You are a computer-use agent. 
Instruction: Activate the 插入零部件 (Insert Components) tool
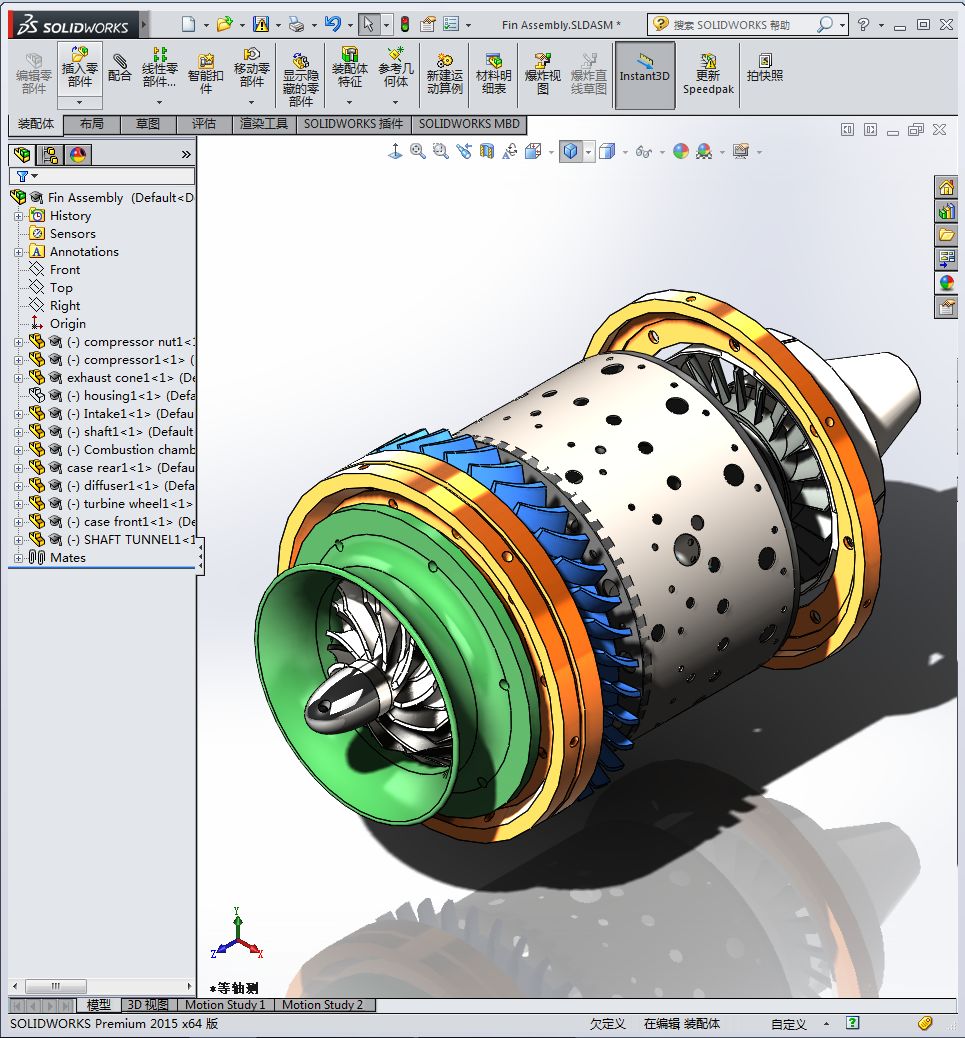(x=80, y=70)
